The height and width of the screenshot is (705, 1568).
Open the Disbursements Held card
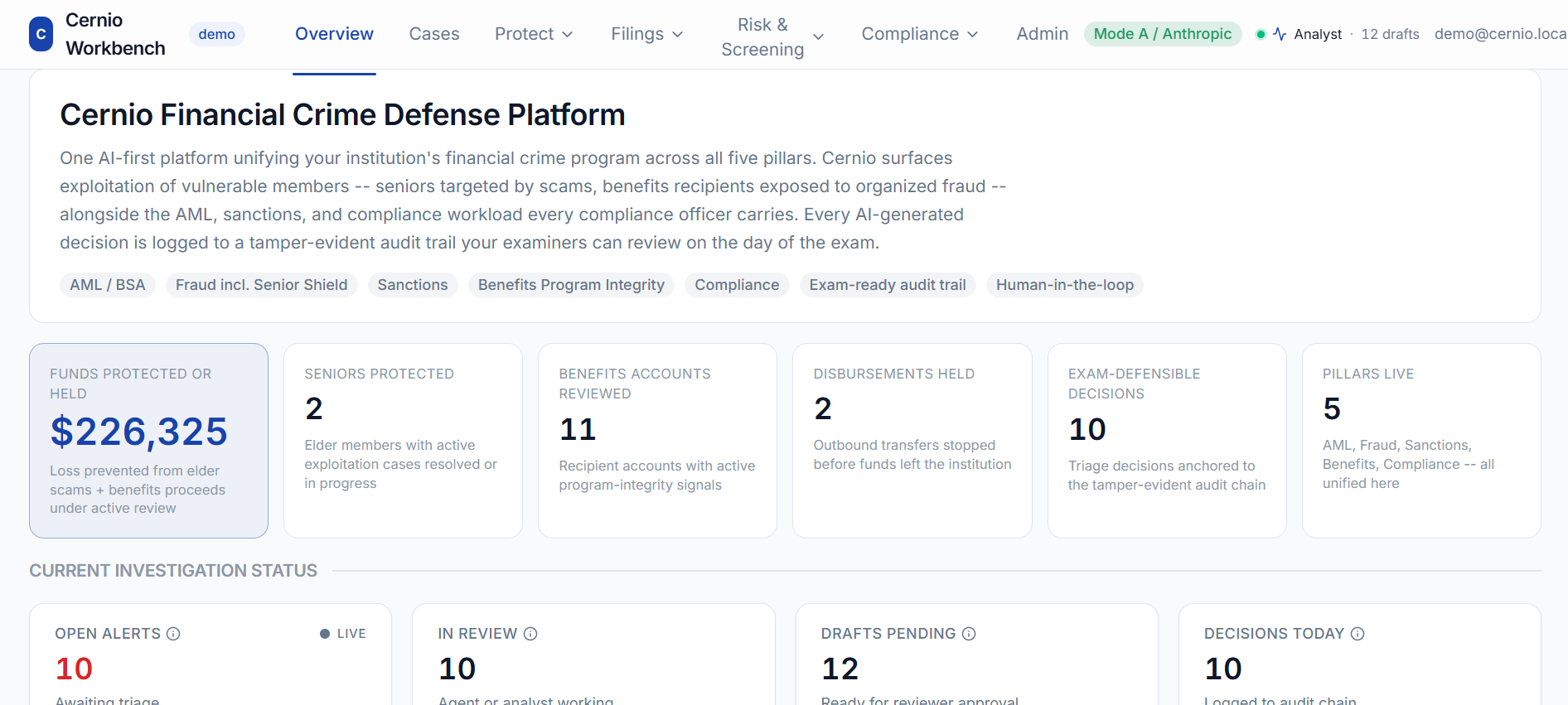[x=912, y=441]
